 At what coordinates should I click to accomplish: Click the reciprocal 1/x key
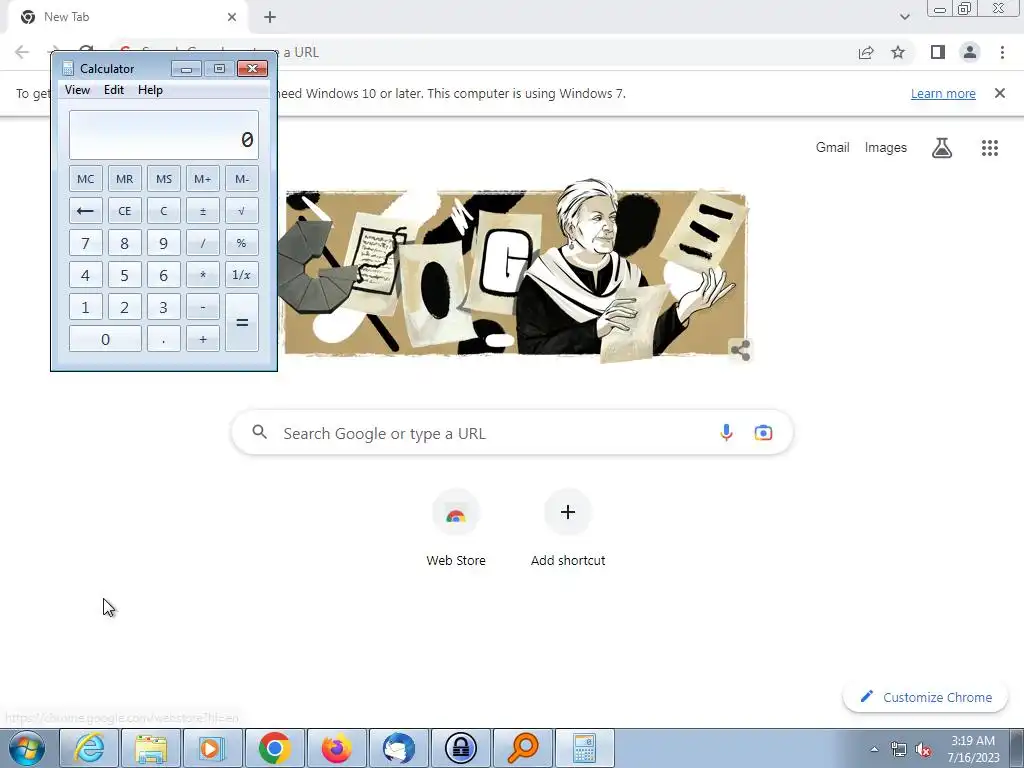[x=242, y=275]
